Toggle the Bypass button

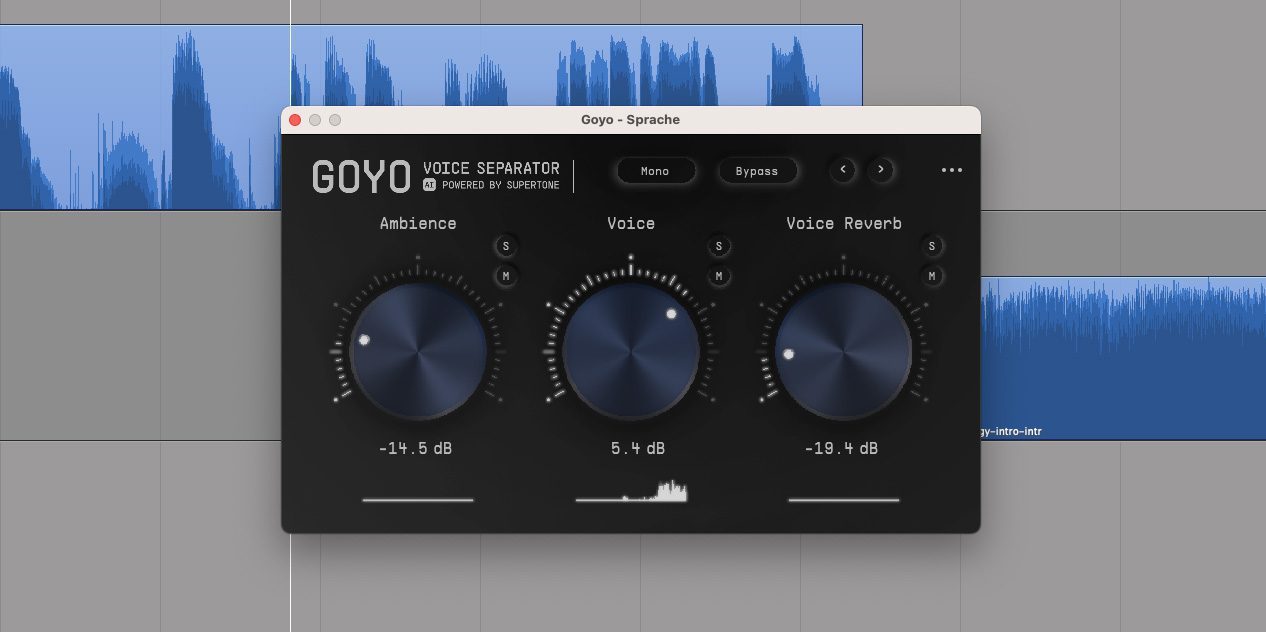tap(757, 171)
